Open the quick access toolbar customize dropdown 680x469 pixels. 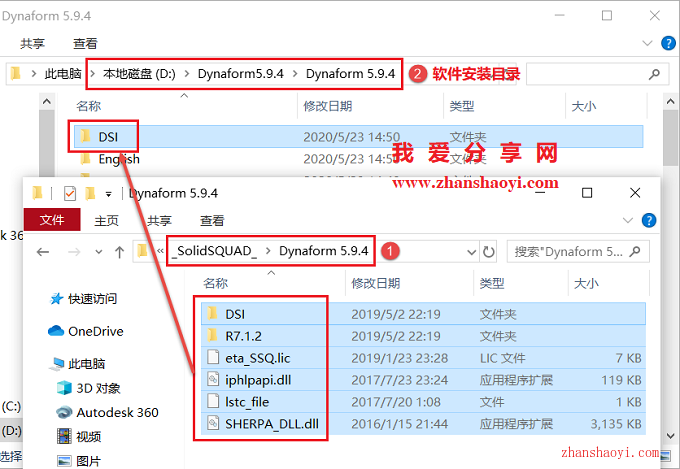[108, 194]
